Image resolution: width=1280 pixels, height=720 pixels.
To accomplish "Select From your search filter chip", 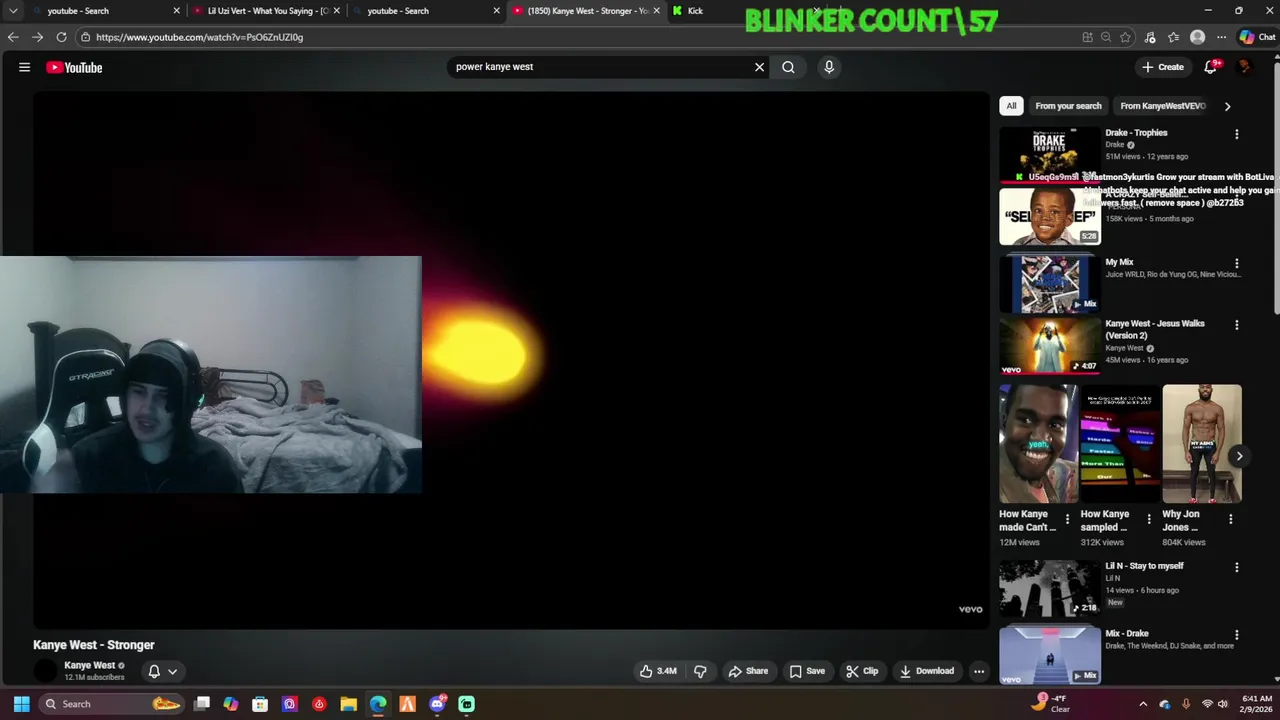I will click(x=1068, y=106).
